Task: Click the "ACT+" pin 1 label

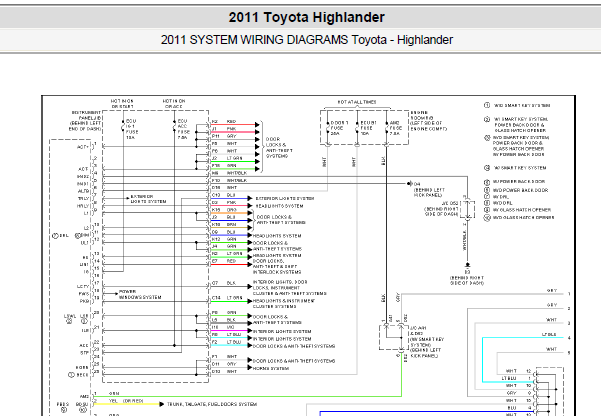Action: (x=83, y=147)
